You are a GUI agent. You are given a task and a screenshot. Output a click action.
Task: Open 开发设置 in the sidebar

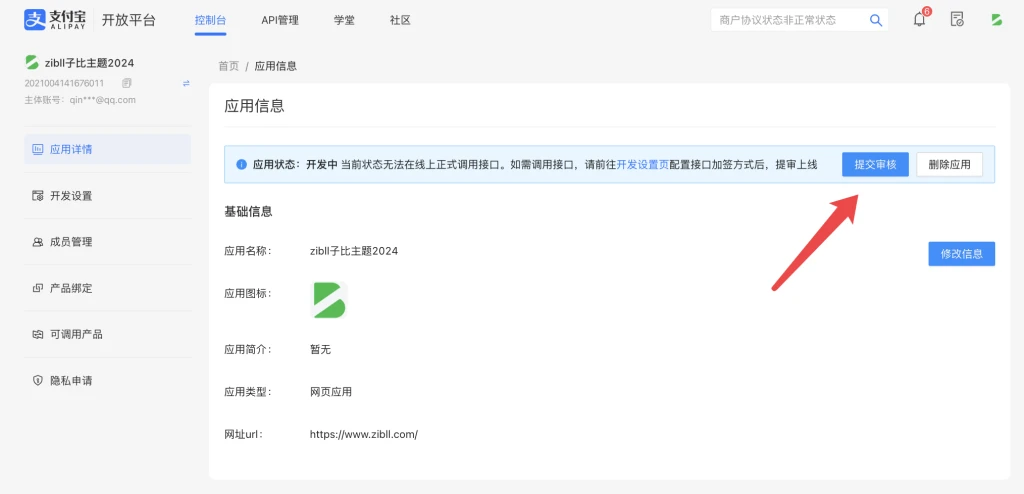[x=71, y=196]
